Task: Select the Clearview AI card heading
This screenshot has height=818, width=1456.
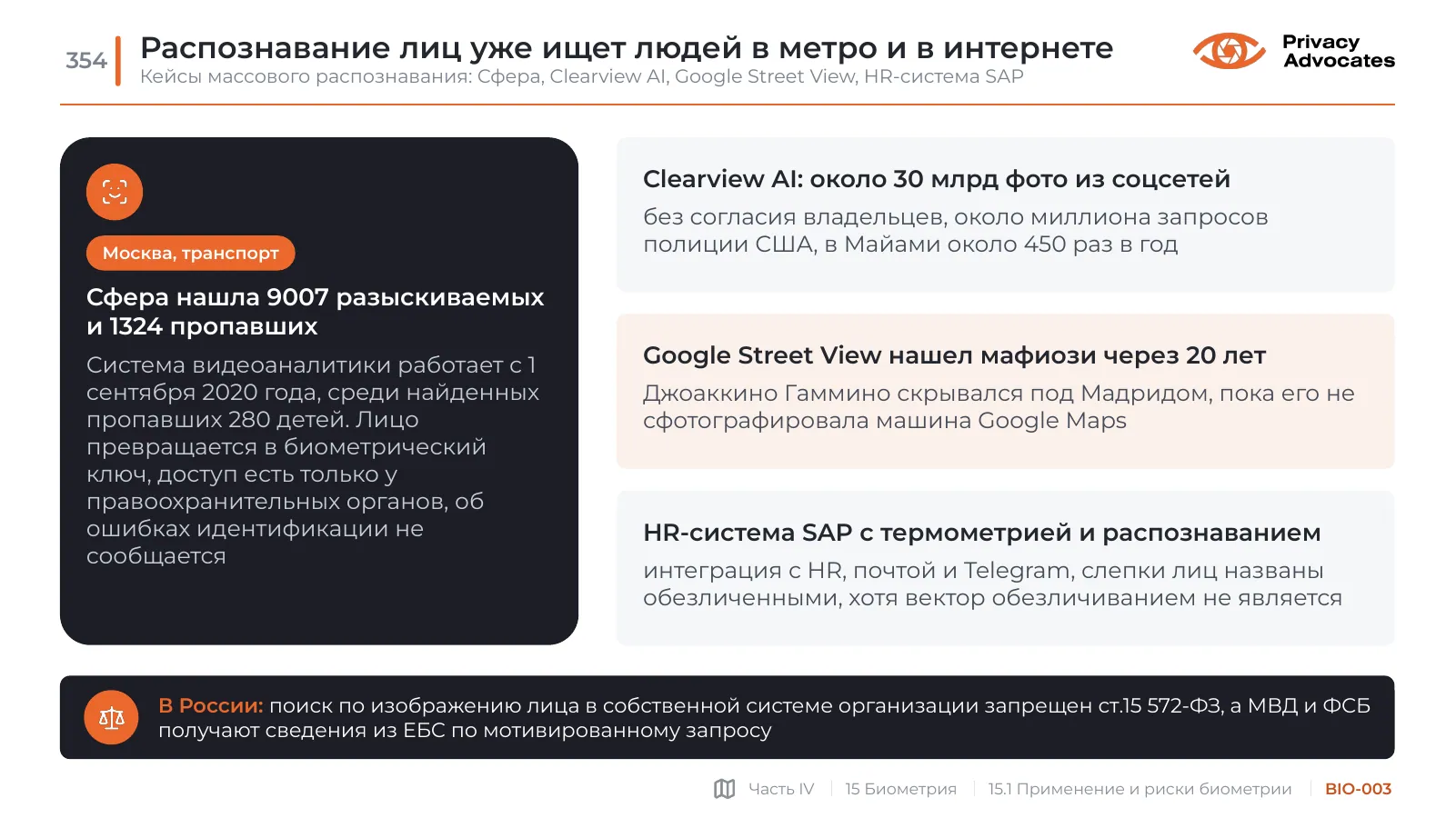Action: coord(937,179)
